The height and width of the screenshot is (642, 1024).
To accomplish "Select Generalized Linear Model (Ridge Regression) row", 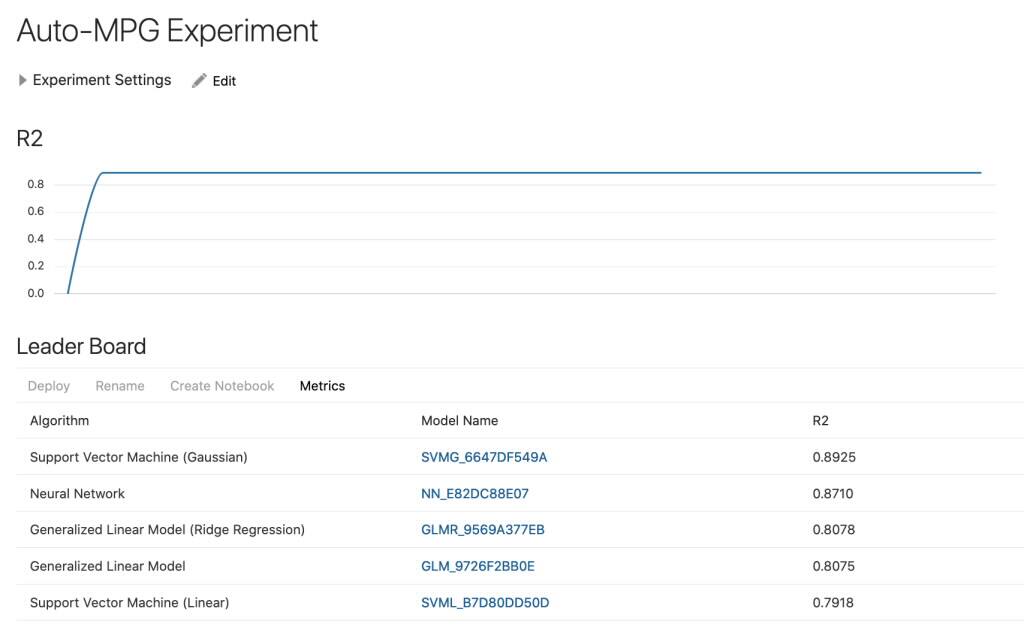I will coord(520,530).
